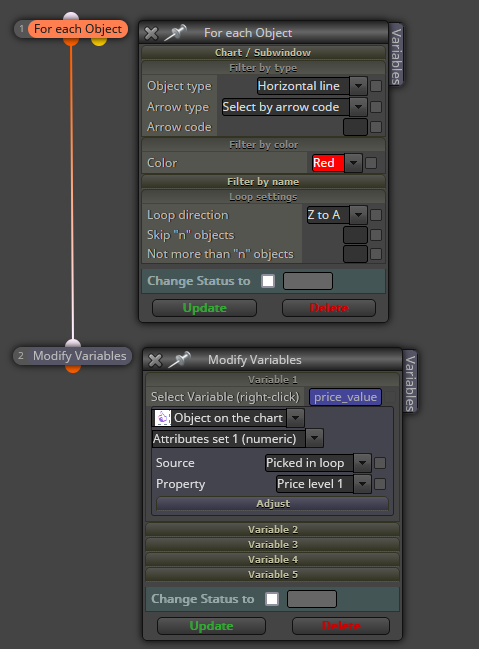The width and height of the screenshot is (479, 649).
Task: Click Update in Modify Variables panel
Action: pyautogui.click(x=211, y=626)
